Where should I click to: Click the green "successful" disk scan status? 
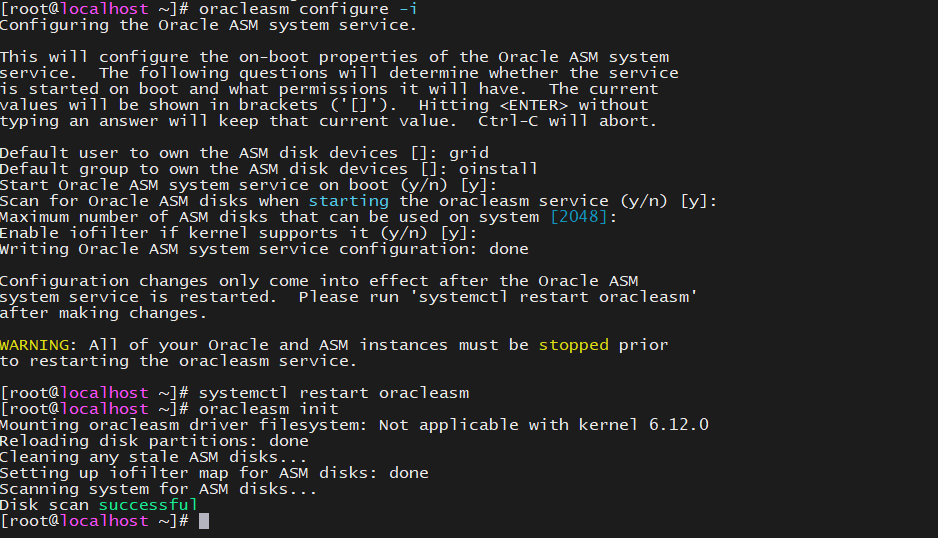pos(148,505)
